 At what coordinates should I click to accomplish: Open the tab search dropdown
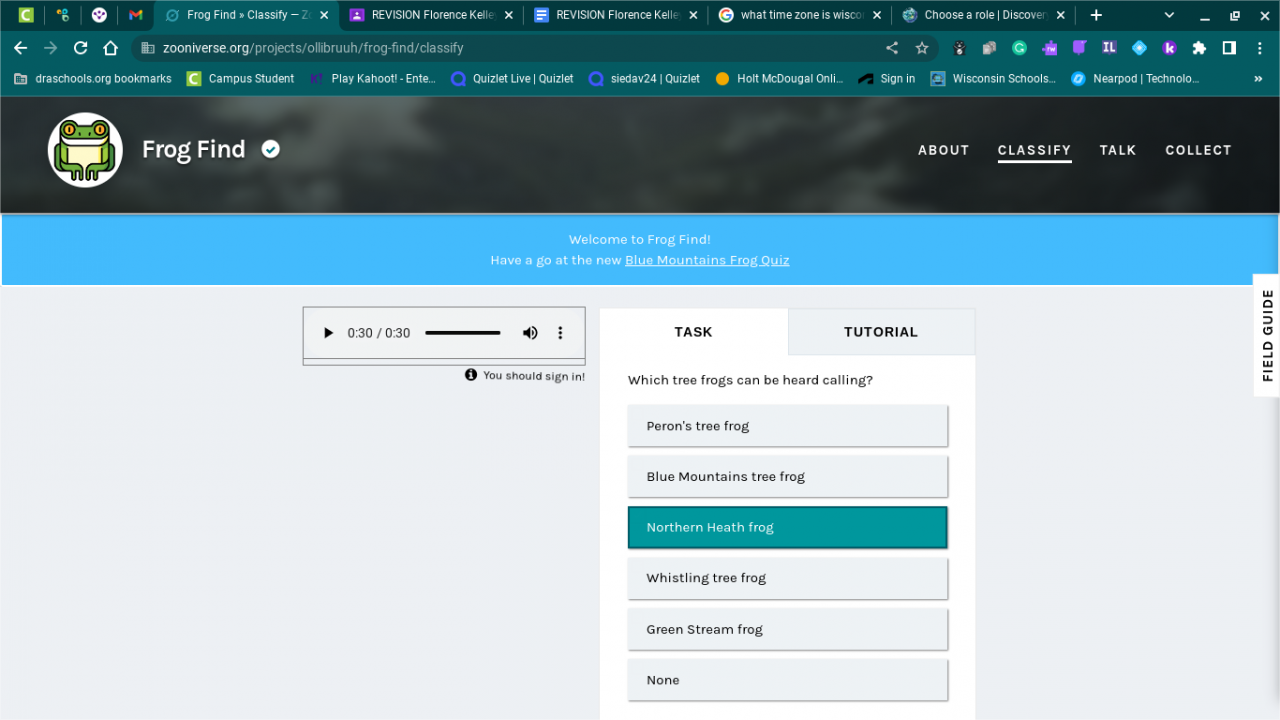tap(1169, 15)
